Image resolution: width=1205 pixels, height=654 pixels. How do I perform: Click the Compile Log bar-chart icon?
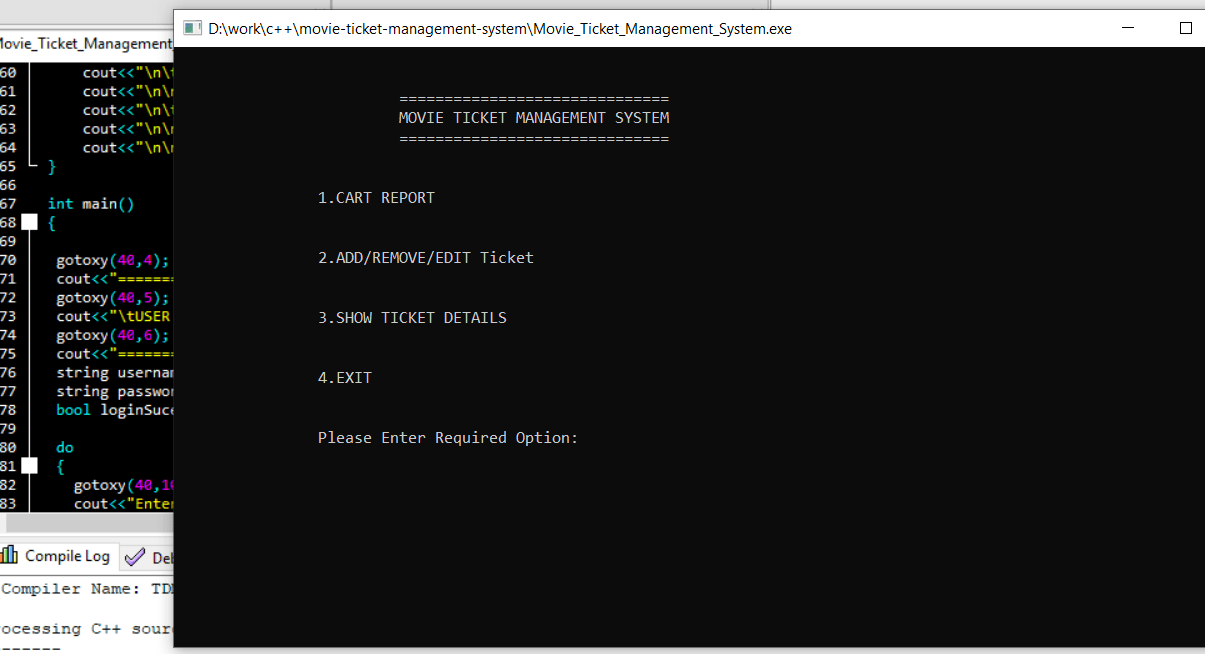click(x=10, y=556)
